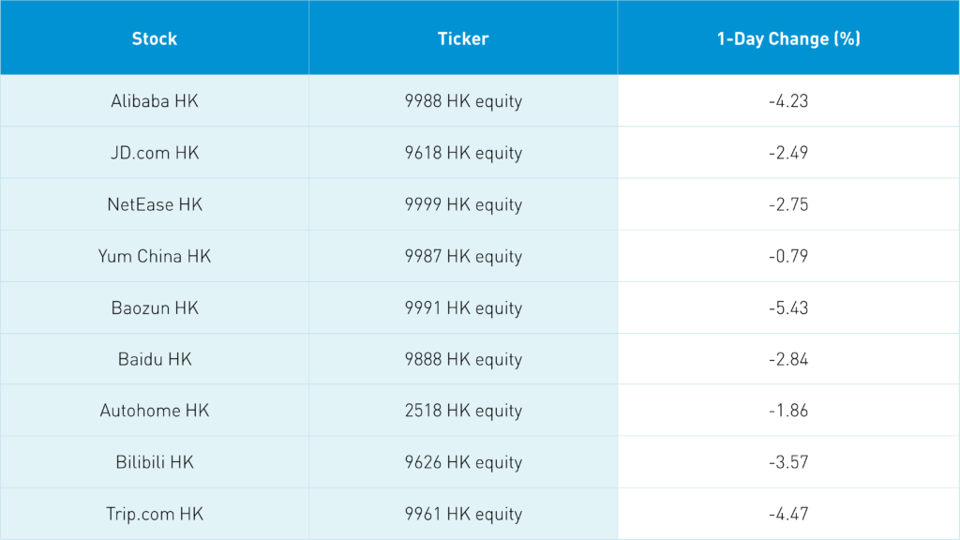
Task: Click the Stock column header
Action: [x=154, y=39]
